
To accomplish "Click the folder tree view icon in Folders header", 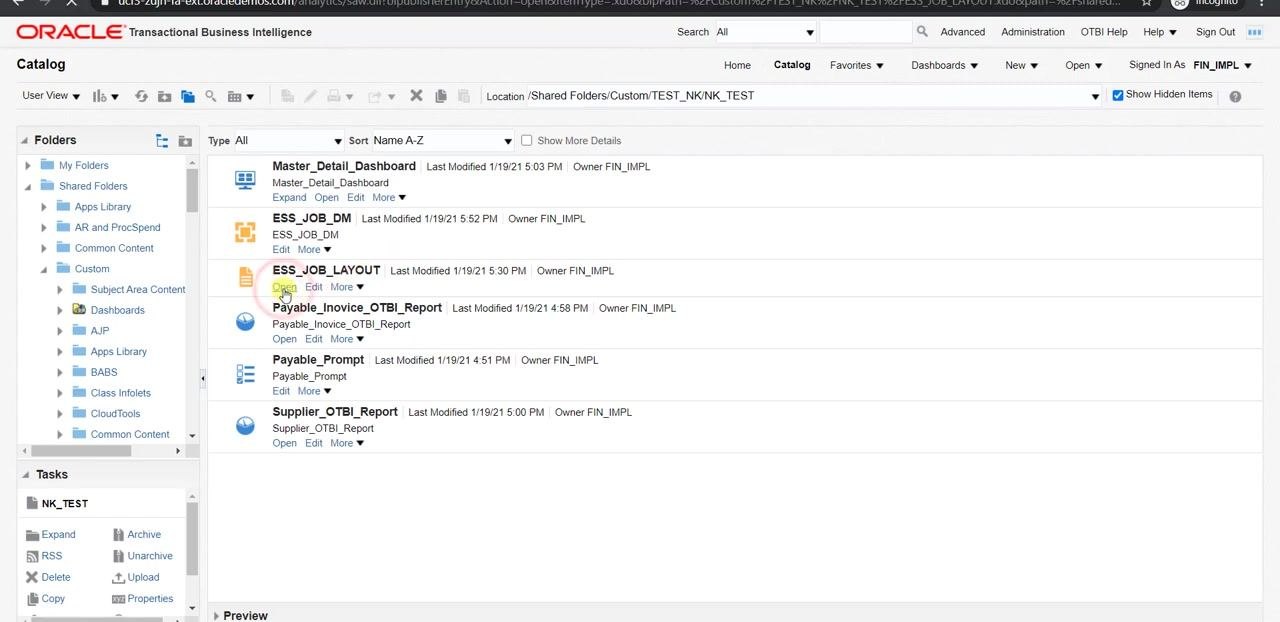I will 162,141.
